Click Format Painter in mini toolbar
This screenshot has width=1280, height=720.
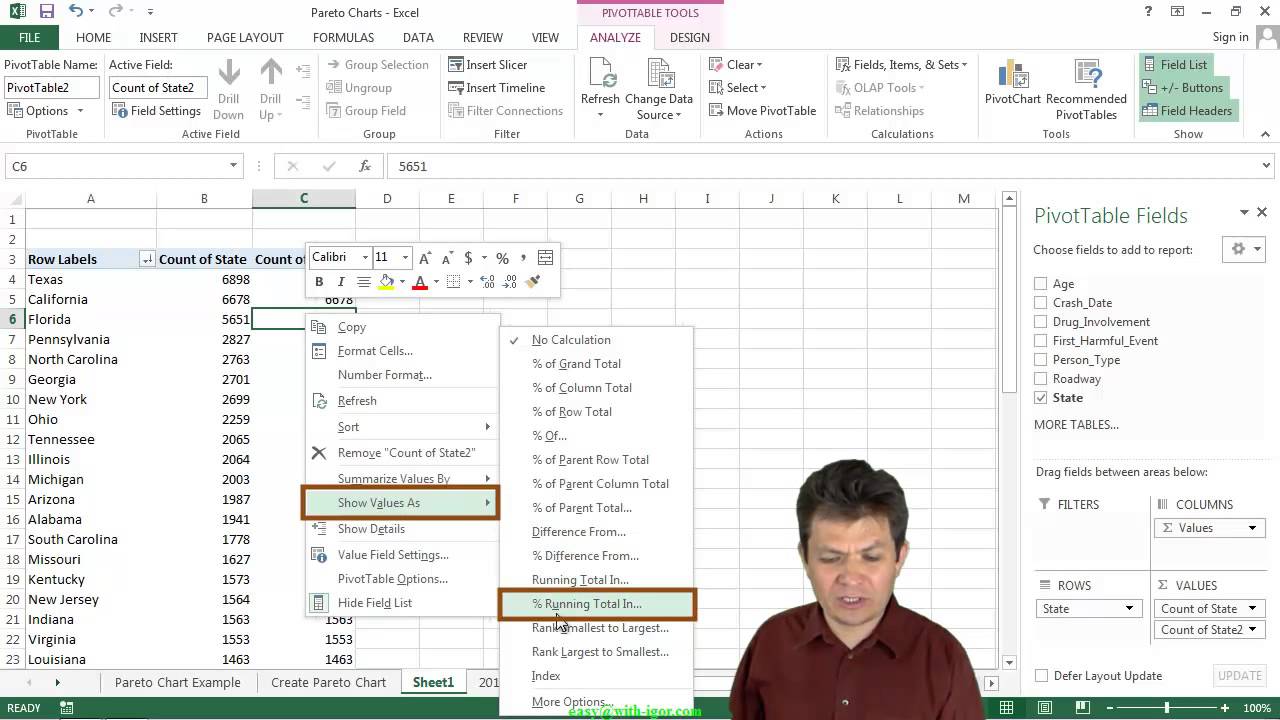tap(533, 282)
